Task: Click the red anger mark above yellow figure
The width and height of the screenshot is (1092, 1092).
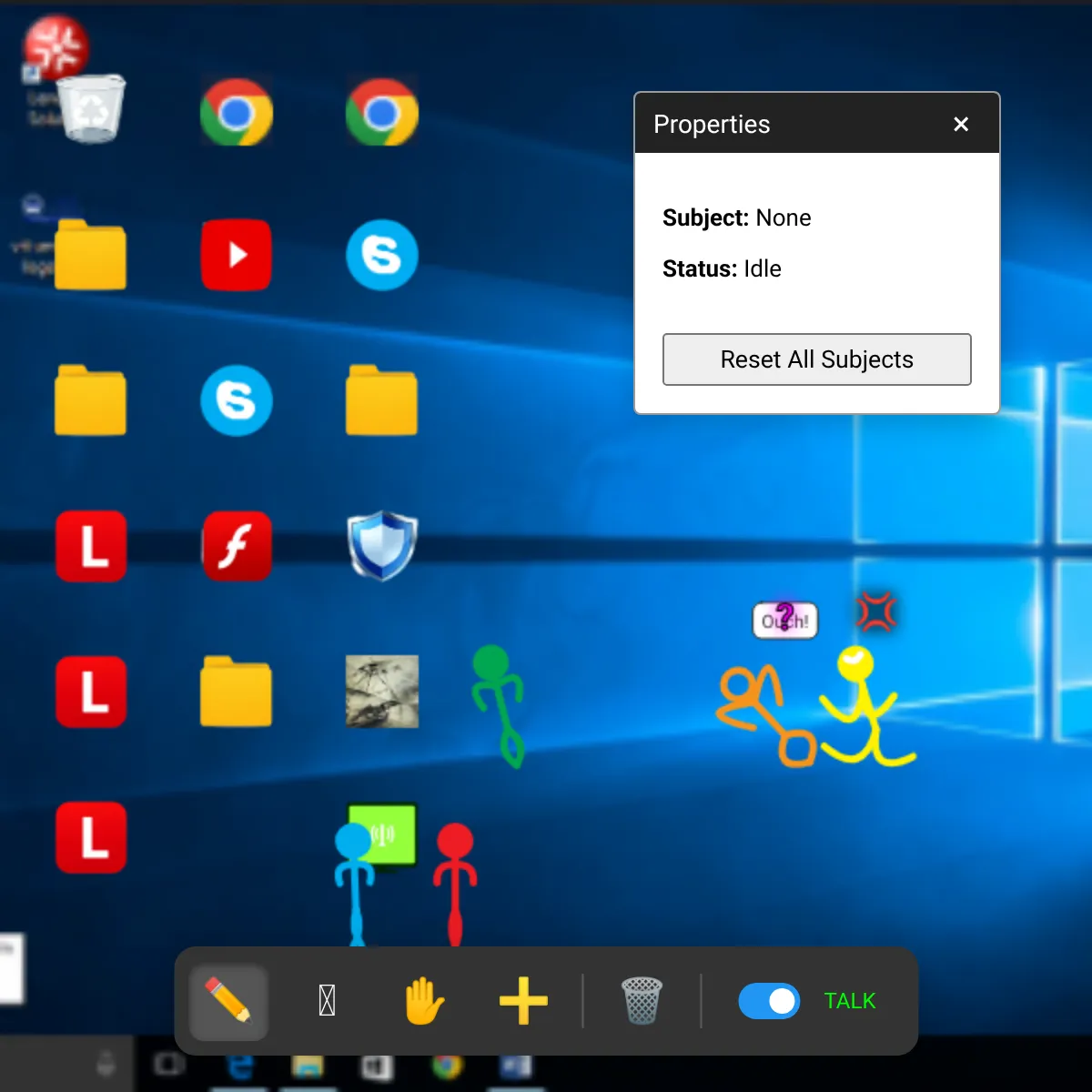Action: click(x=876, y=612)
